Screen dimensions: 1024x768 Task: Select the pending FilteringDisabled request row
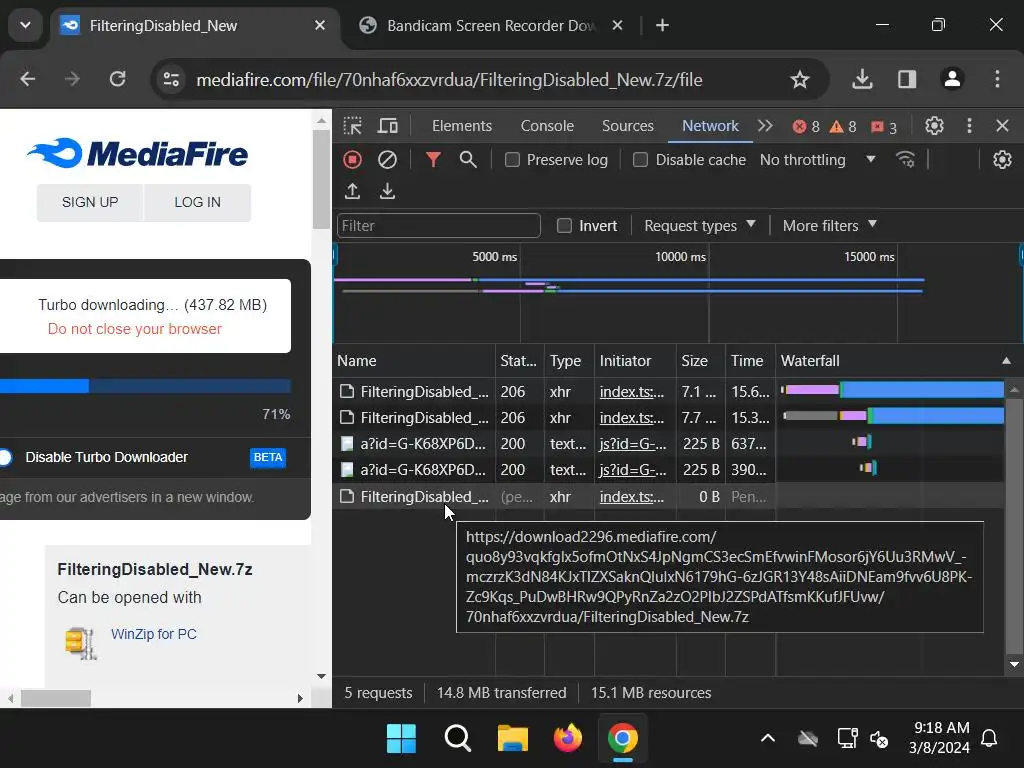click(555, 497)
